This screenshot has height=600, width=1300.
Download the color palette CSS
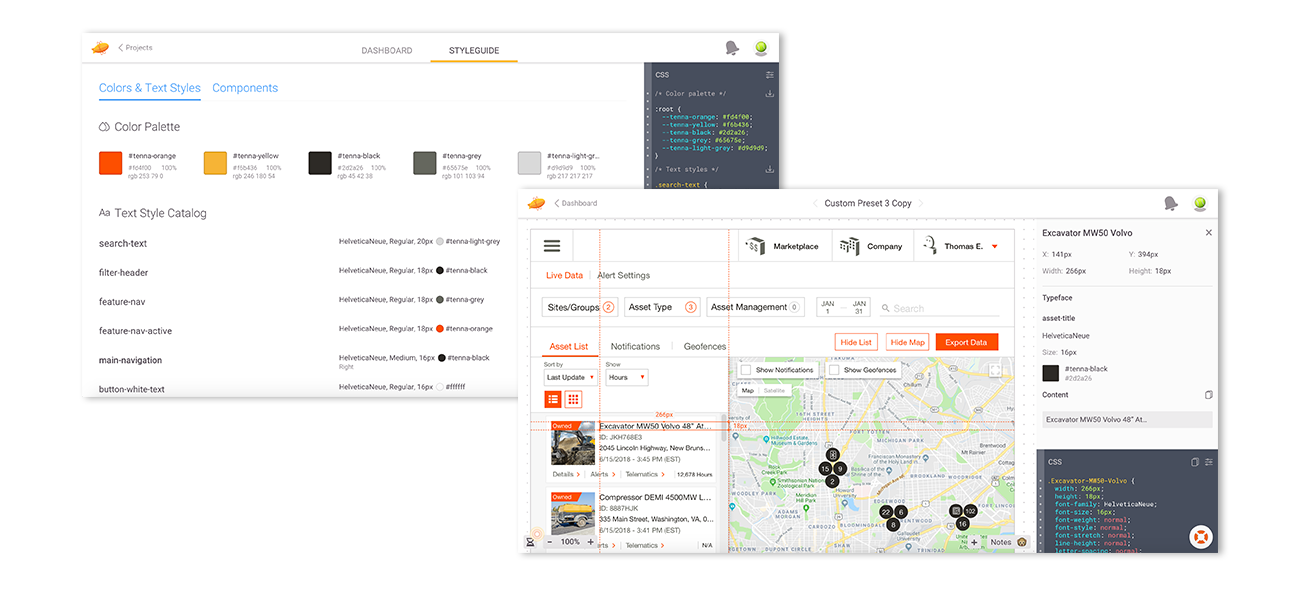pos(769,94)
